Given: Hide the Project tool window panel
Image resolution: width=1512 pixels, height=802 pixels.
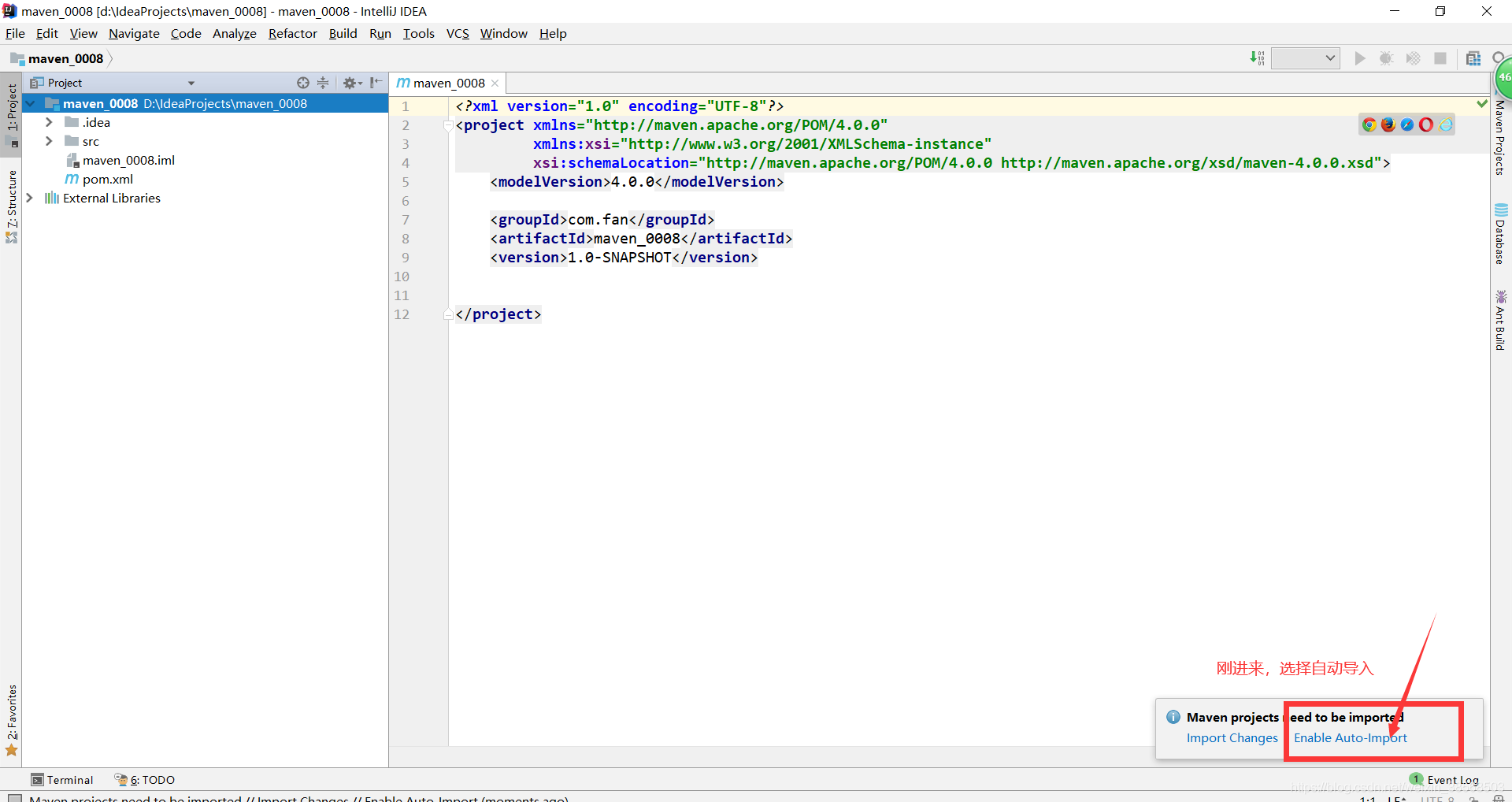Looking at the screenshot, I should (376, 83).
